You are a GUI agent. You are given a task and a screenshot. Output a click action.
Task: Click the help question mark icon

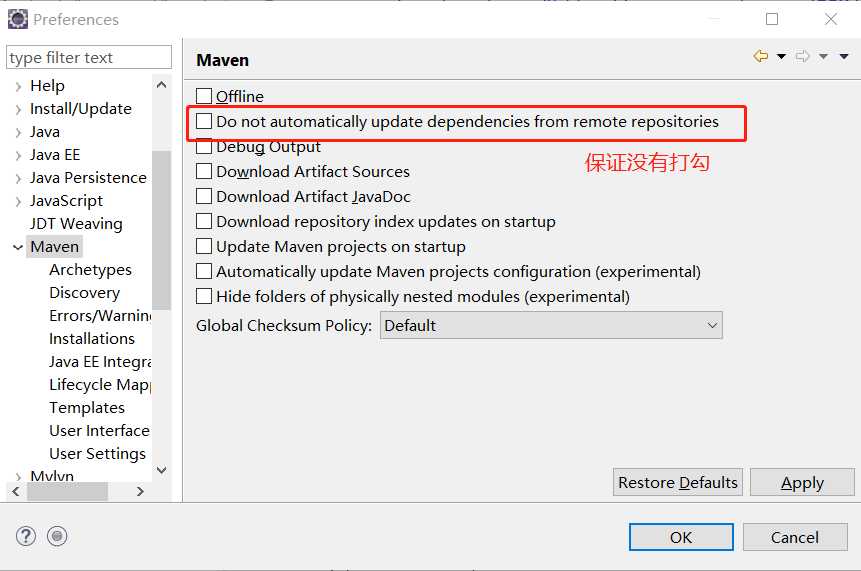click(x=26, y=536)
